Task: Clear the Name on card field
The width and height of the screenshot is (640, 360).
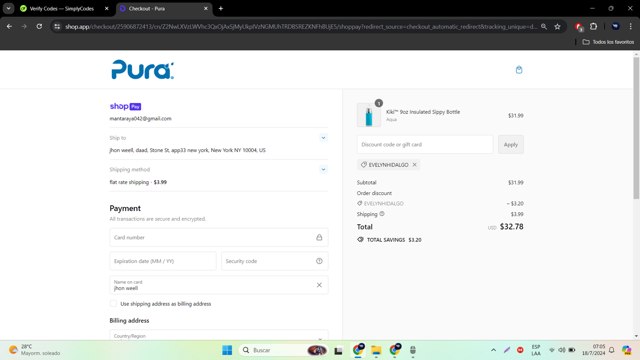Action: pyautogui.click(x=319, y=285)
